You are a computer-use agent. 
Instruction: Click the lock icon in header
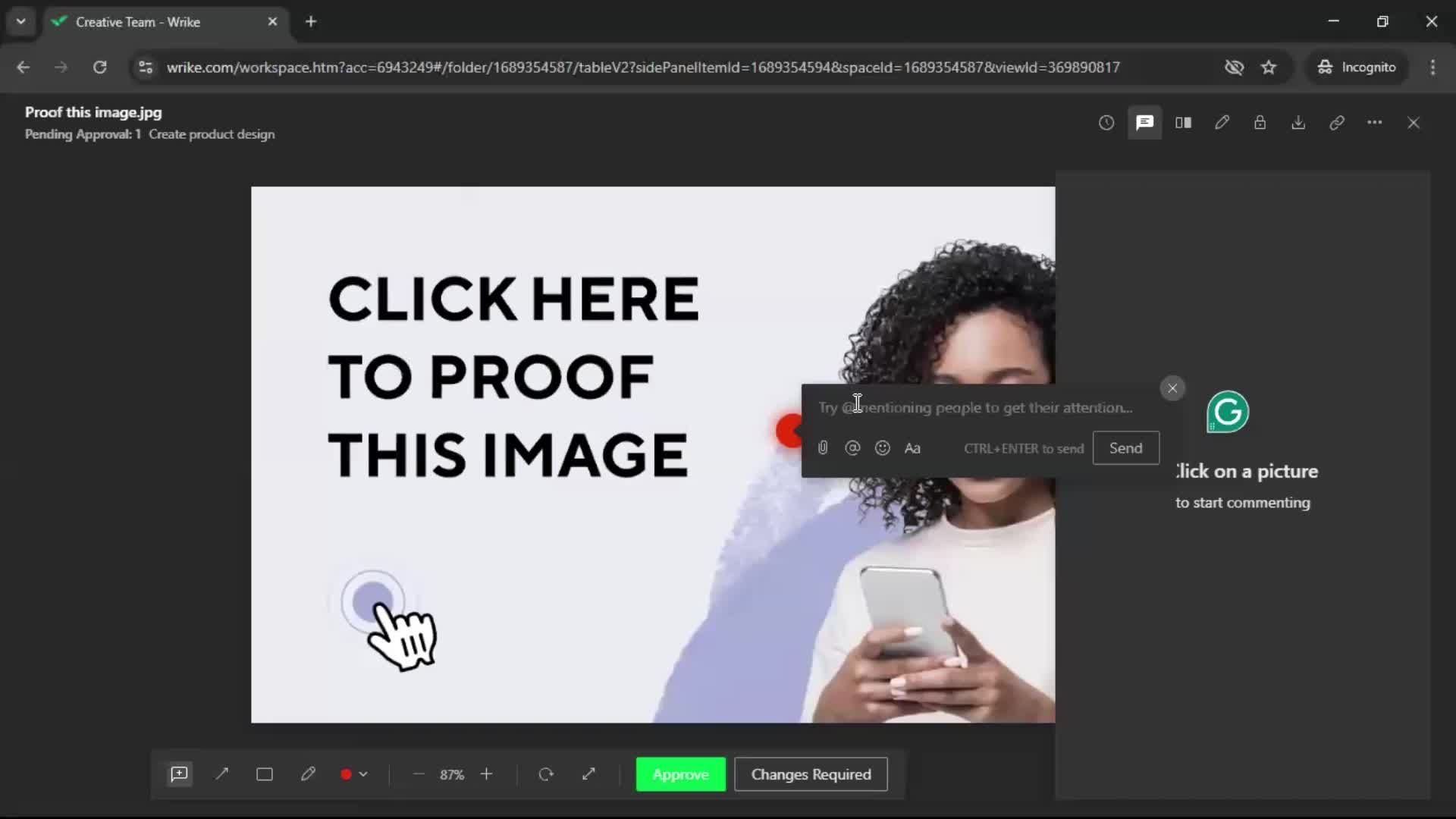coord(1260,123)
